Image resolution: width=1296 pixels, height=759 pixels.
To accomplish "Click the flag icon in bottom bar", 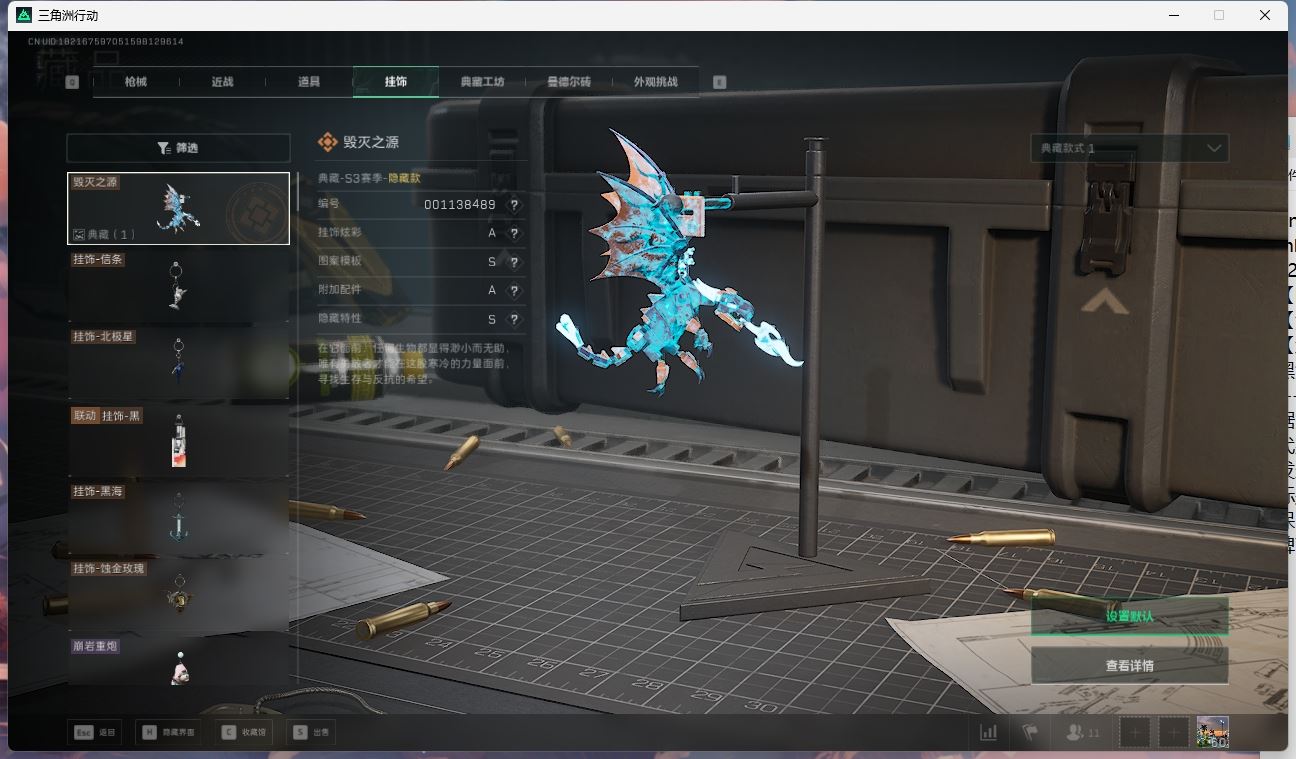I will [1030, 732].
